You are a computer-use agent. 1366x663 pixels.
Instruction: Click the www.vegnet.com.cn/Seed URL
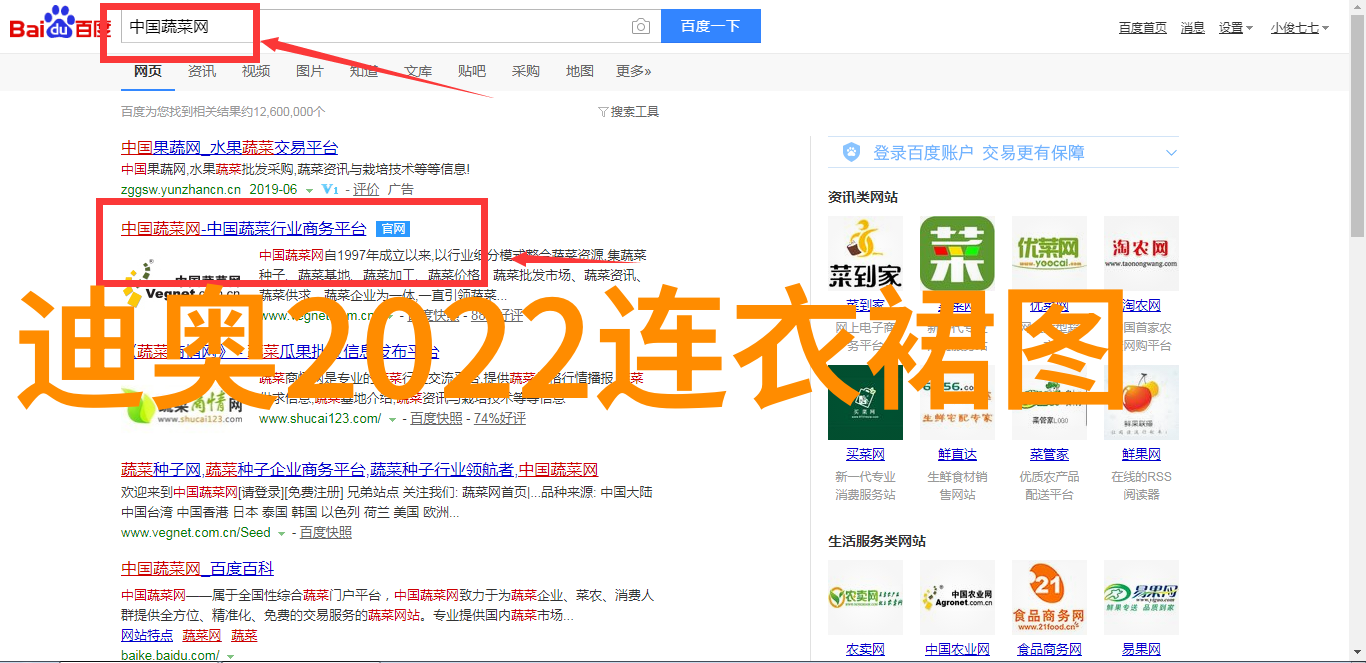(196, 533)
